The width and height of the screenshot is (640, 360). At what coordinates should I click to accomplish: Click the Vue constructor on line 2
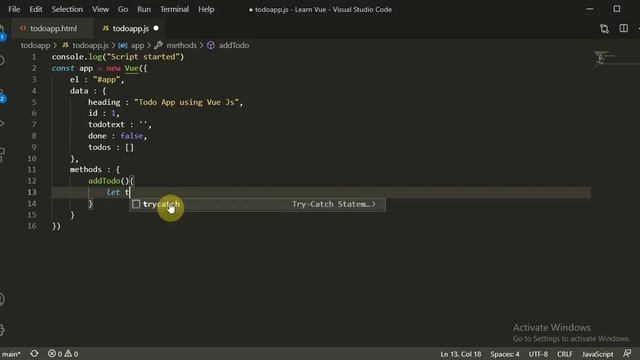coord(131,68)
